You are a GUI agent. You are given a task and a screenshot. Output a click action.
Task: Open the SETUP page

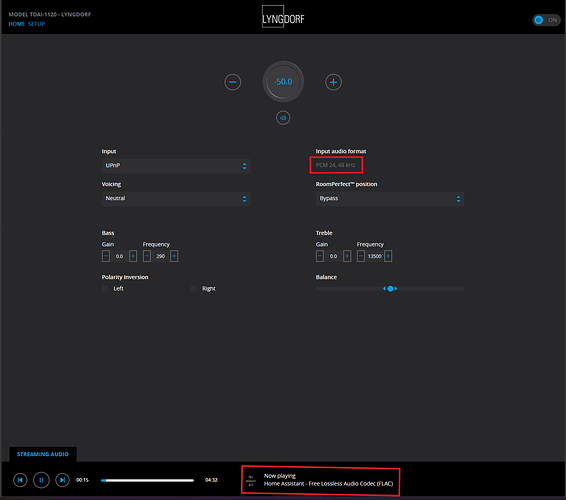click(36, 24)
